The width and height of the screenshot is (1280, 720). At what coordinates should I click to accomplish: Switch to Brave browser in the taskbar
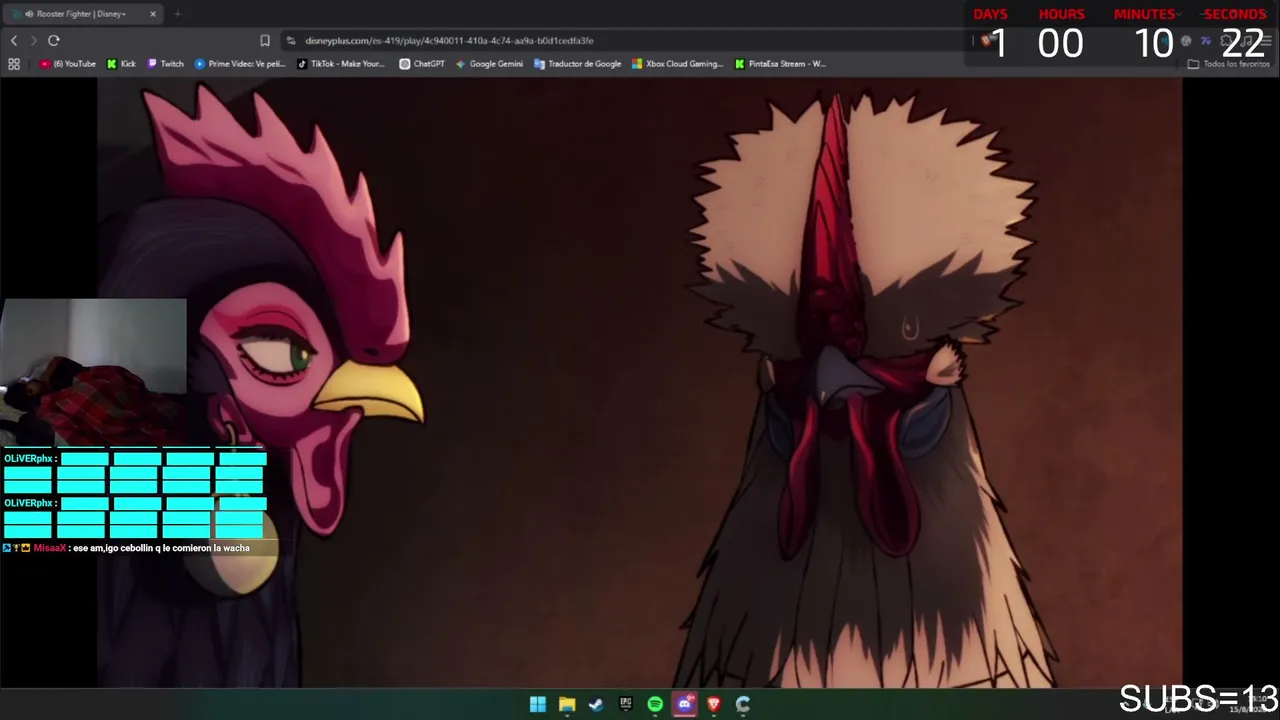pos(714,704)
